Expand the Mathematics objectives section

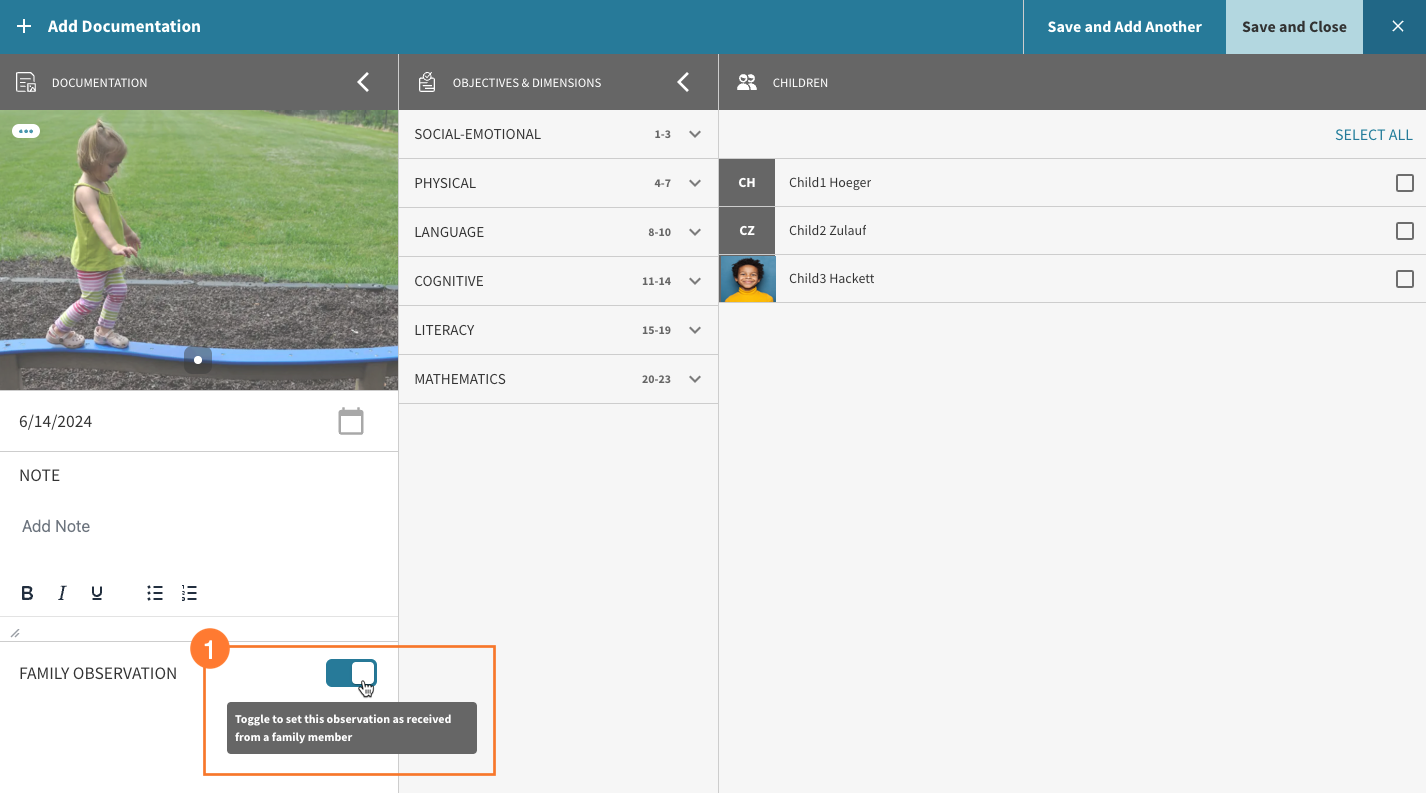pyautogui.click(x=695, y=379)
